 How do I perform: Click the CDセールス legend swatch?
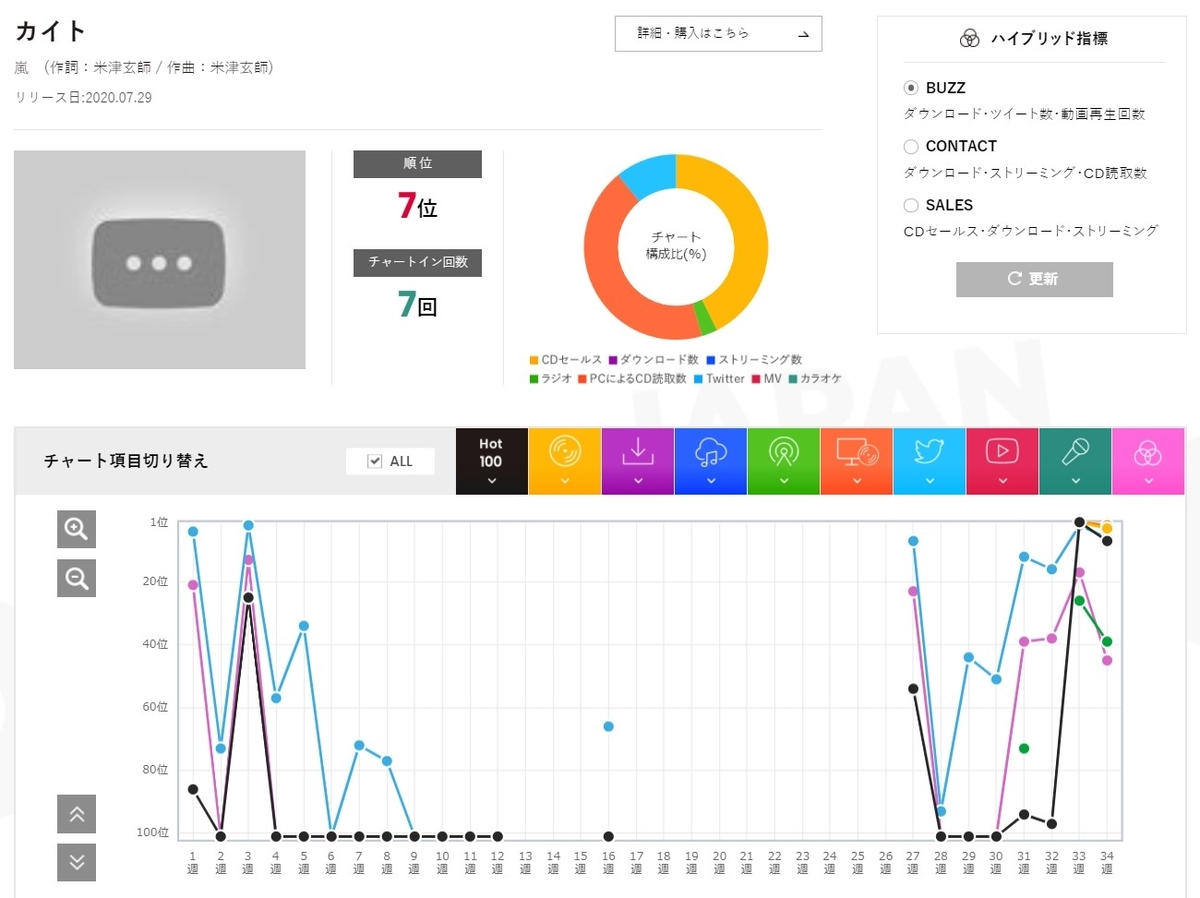(x=534, y=360)
